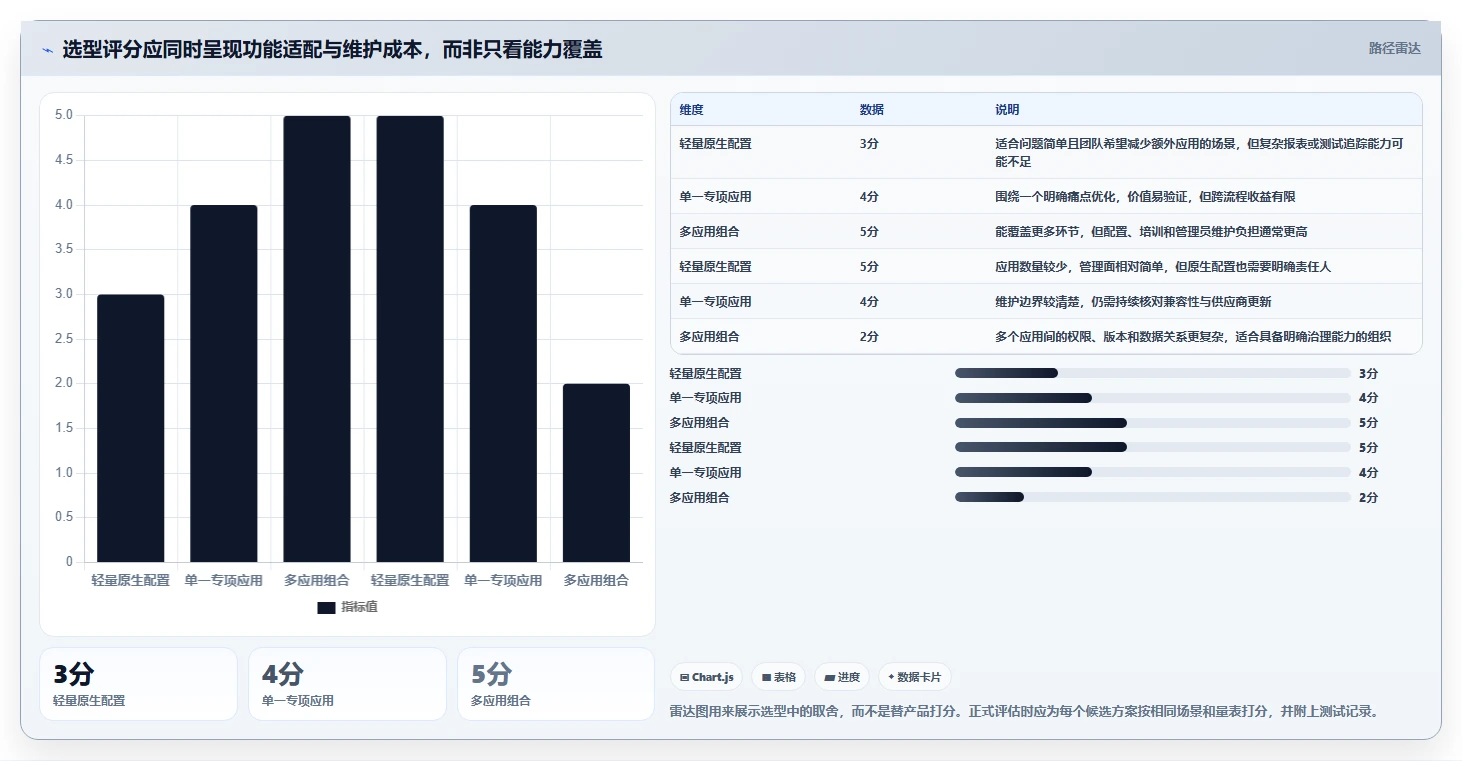Click the chart bar reaching 2.0

click(x=596, y=473)
